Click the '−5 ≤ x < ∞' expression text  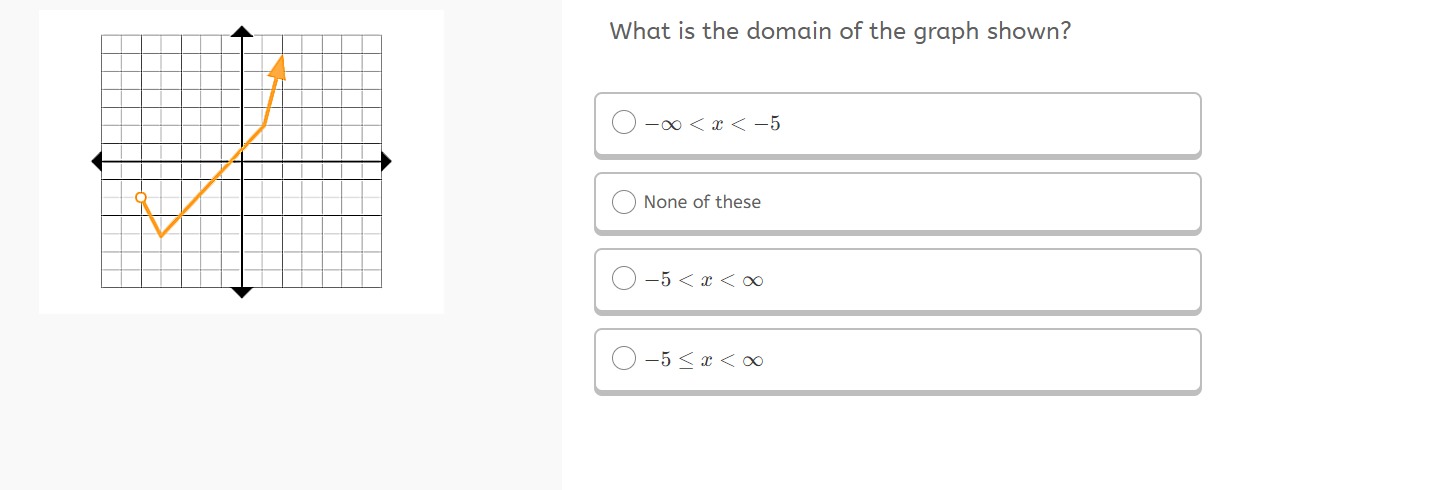click(704, 359)
